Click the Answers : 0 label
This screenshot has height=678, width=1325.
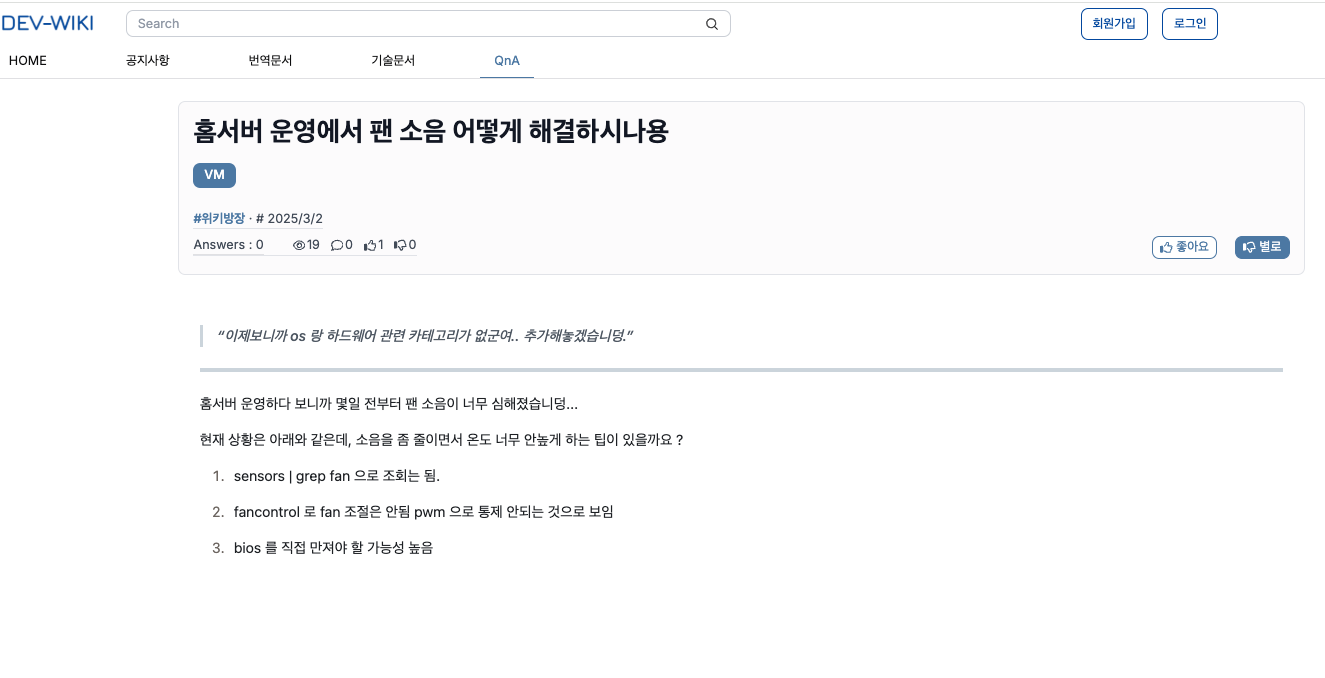228,245
